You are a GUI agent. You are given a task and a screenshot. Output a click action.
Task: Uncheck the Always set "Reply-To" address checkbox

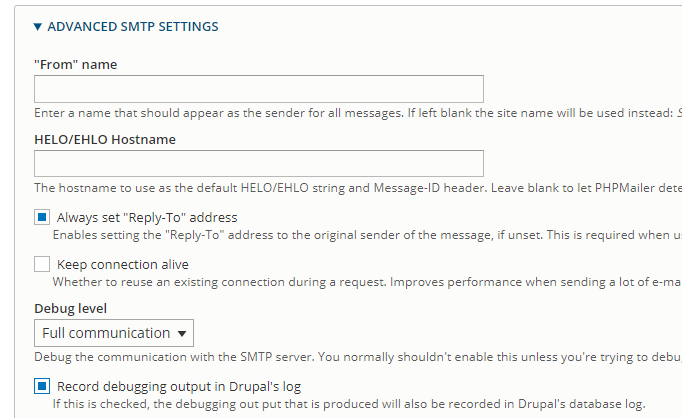(42, 217)
